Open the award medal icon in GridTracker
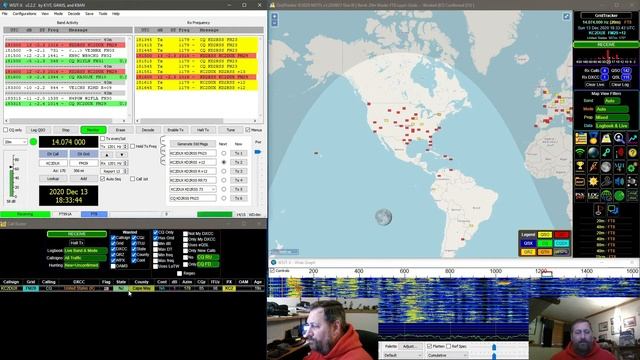This screenshot has height=360, width=640. pyautogui.click(x=593, y=139)
